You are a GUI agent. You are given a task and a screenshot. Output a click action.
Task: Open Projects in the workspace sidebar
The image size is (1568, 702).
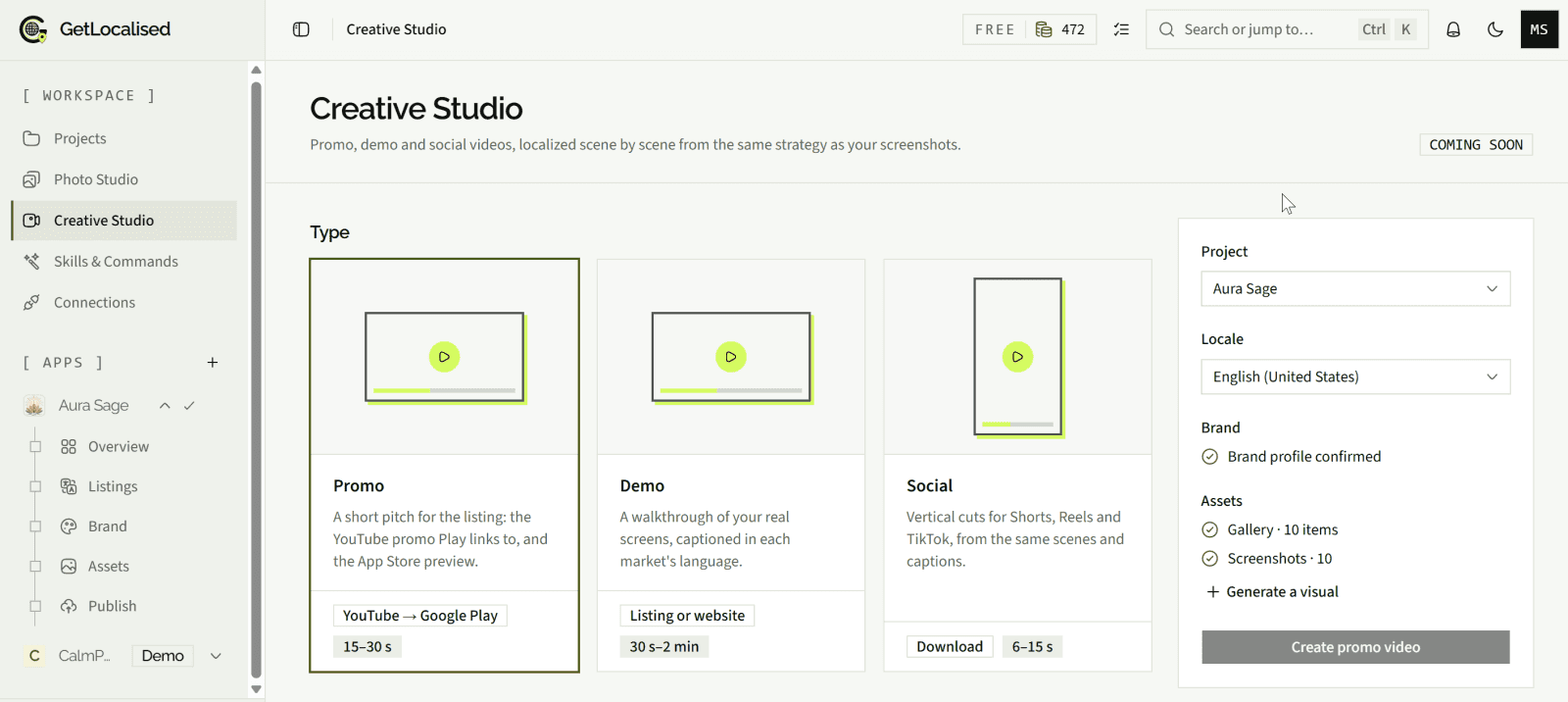click(x=123, y=138)
